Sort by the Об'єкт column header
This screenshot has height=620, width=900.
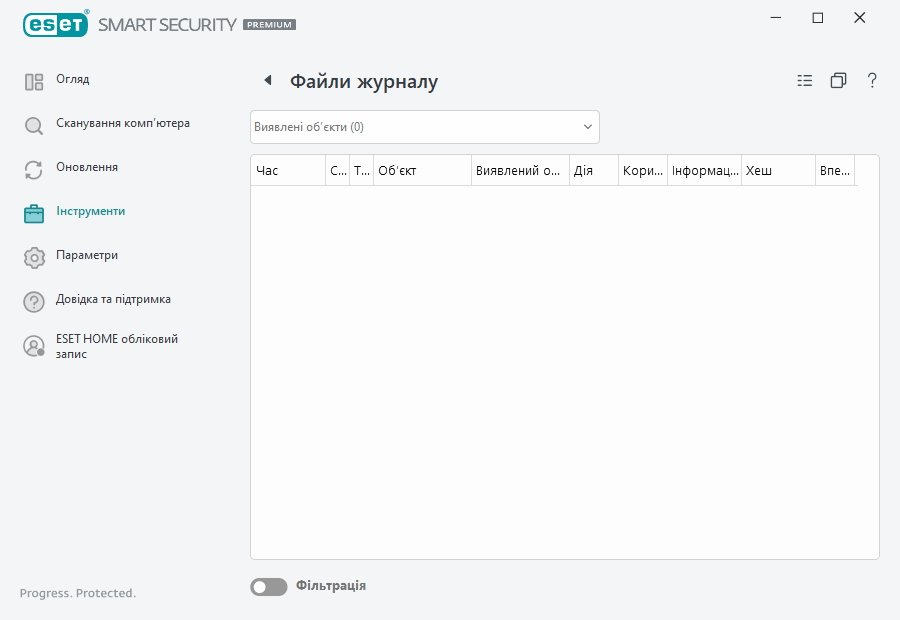tap(421, 171)
